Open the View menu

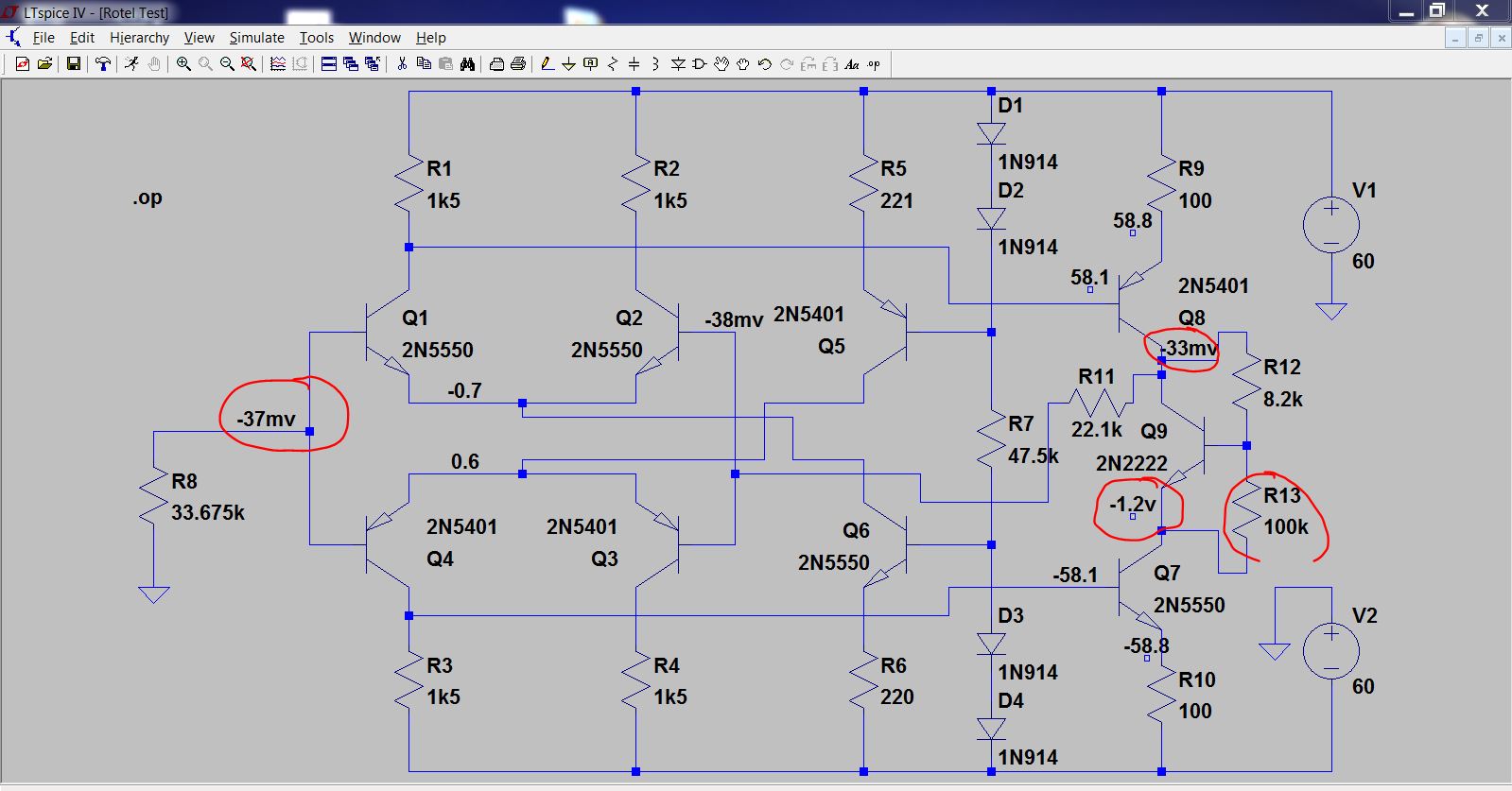click(199, 38)
